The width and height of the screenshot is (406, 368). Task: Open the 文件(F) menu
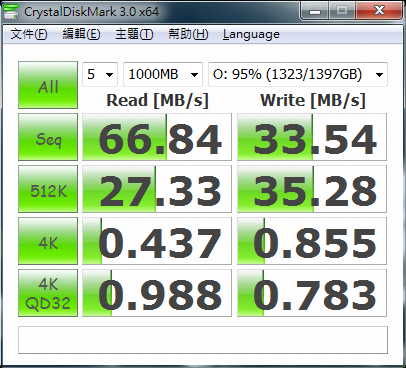(29, 34)
